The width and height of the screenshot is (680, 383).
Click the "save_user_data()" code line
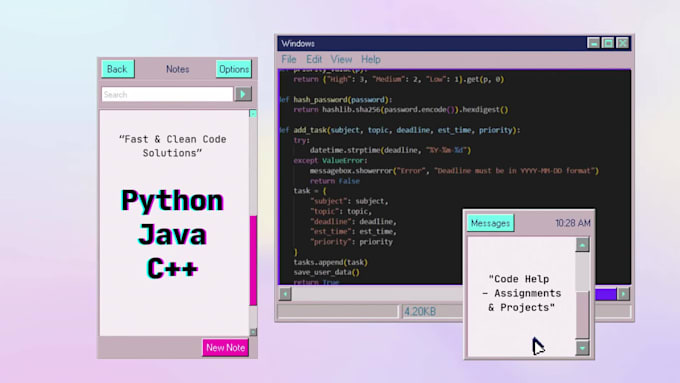(x=327, y=272)
